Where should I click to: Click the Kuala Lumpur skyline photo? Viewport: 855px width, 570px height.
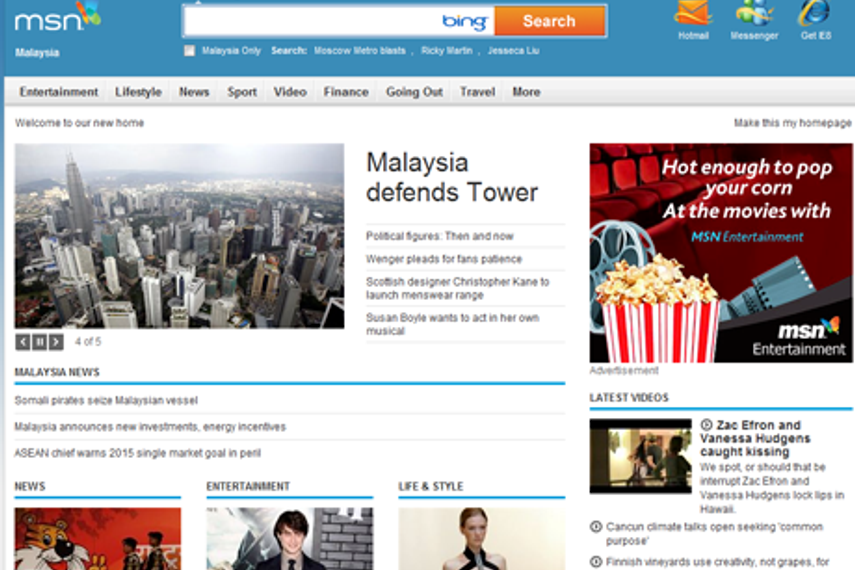179,236
